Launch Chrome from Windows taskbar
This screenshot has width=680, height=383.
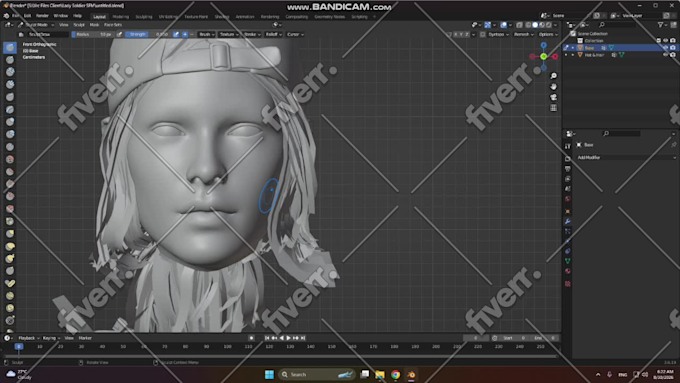point(396,374)
